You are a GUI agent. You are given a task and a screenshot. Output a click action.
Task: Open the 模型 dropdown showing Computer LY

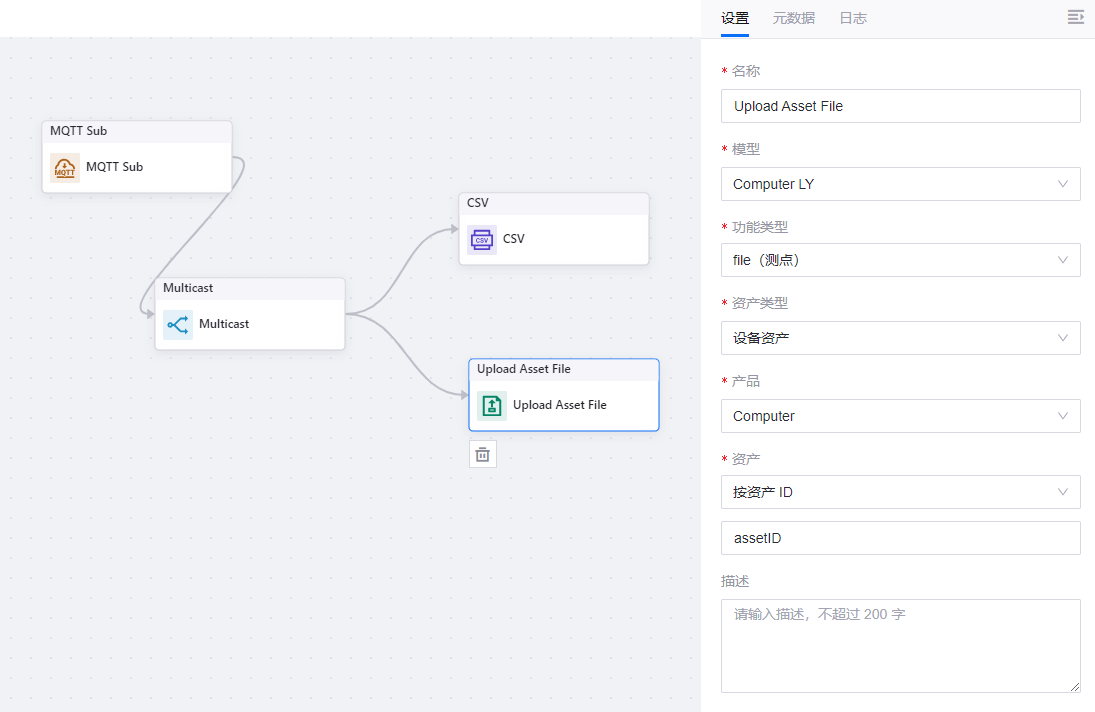coord(900,184)
